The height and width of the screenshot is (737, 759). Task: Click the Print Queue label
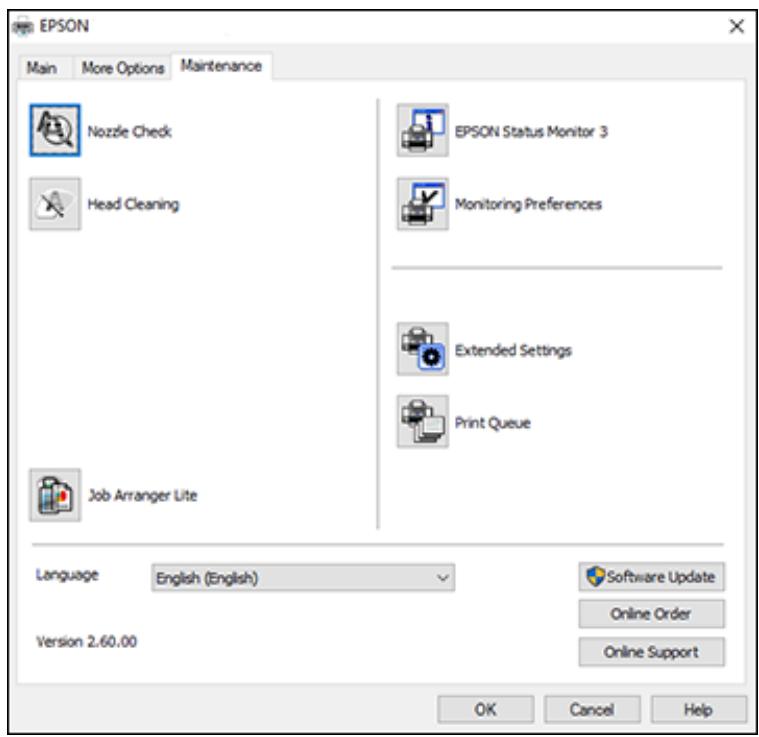tap(493, 422)
